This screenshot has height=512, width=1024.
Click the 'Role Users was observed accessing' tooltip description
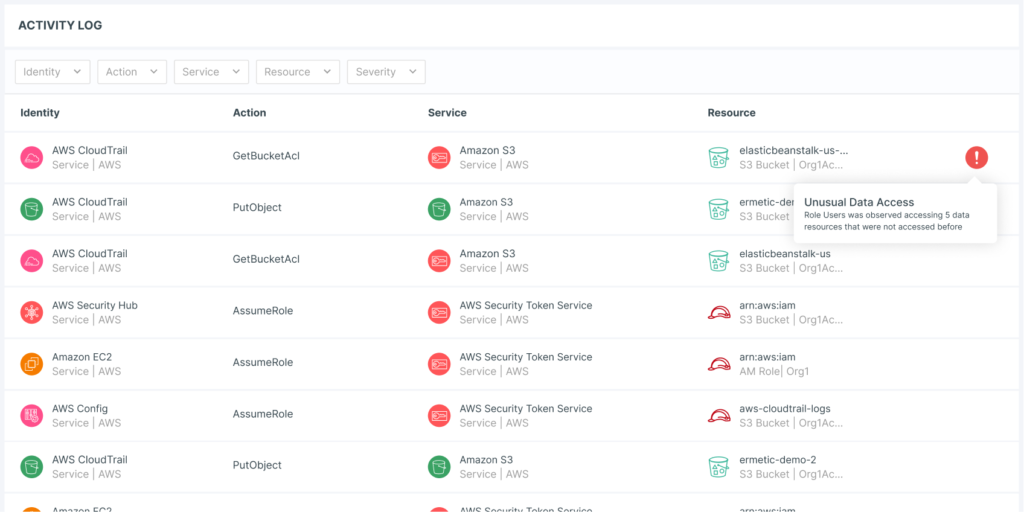click(885, 221)
